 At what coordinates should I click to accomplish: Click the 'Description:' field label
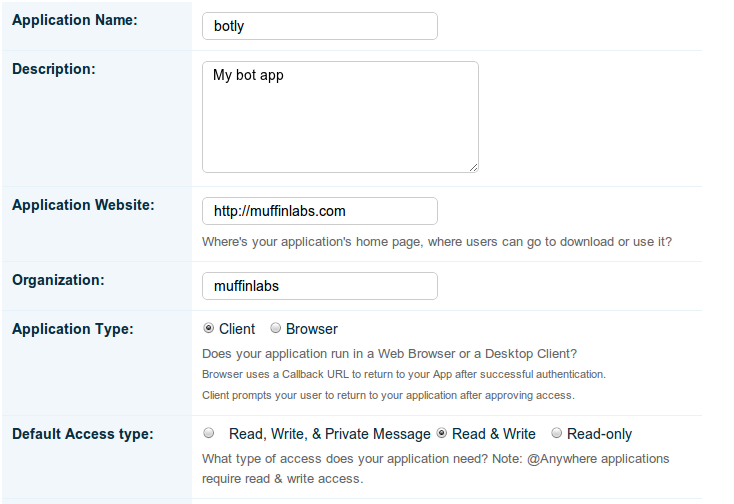pyautogui.click(x=53, y=69)
